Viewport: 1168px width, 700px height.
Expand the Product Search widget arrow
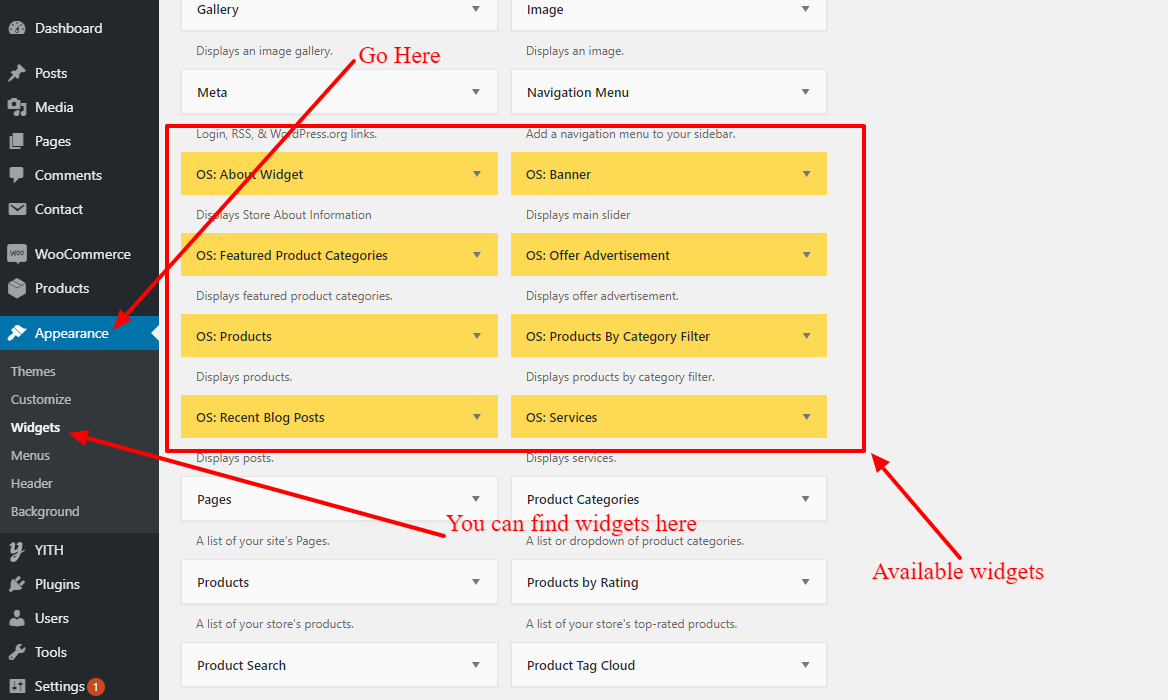[x=475, y=665]
